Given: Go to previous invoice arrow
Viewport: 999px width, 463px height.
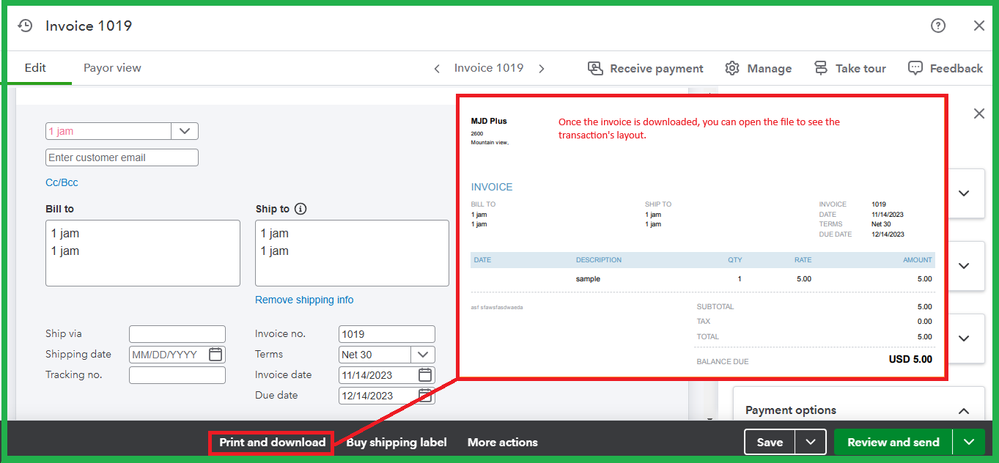Looking at the screenshot, I should click(x=436, y=69).
